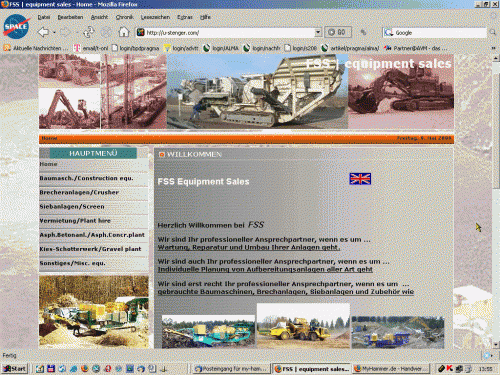This screenshot has height=375, width=500.
Task: Open the Extras menu
Action: coord(185,17)
